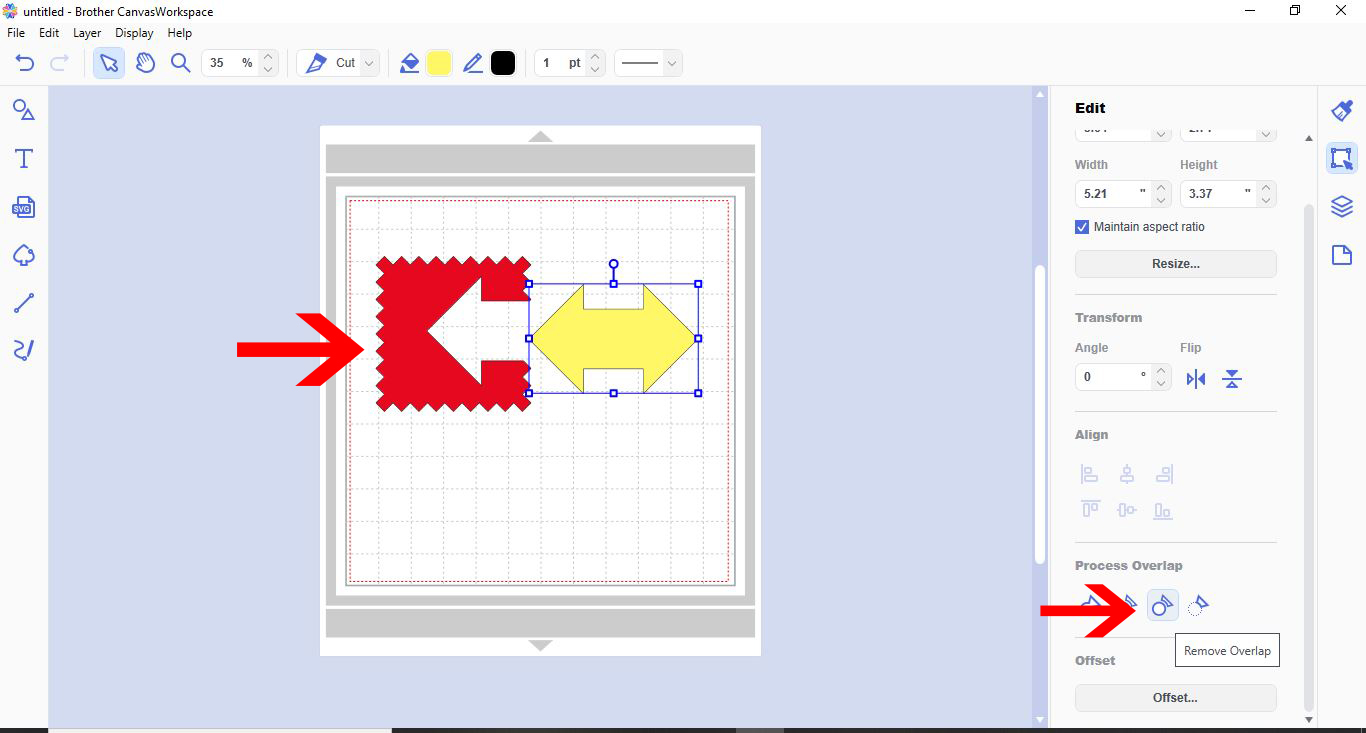Open the Help menu
The image size is (1366, 733).
180,33
